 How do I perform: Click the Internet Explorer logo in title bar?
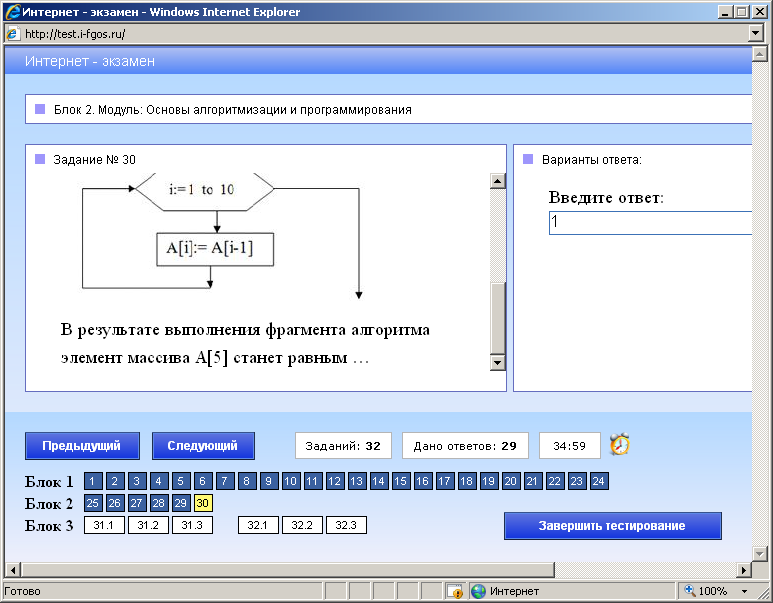pos(13,12)
